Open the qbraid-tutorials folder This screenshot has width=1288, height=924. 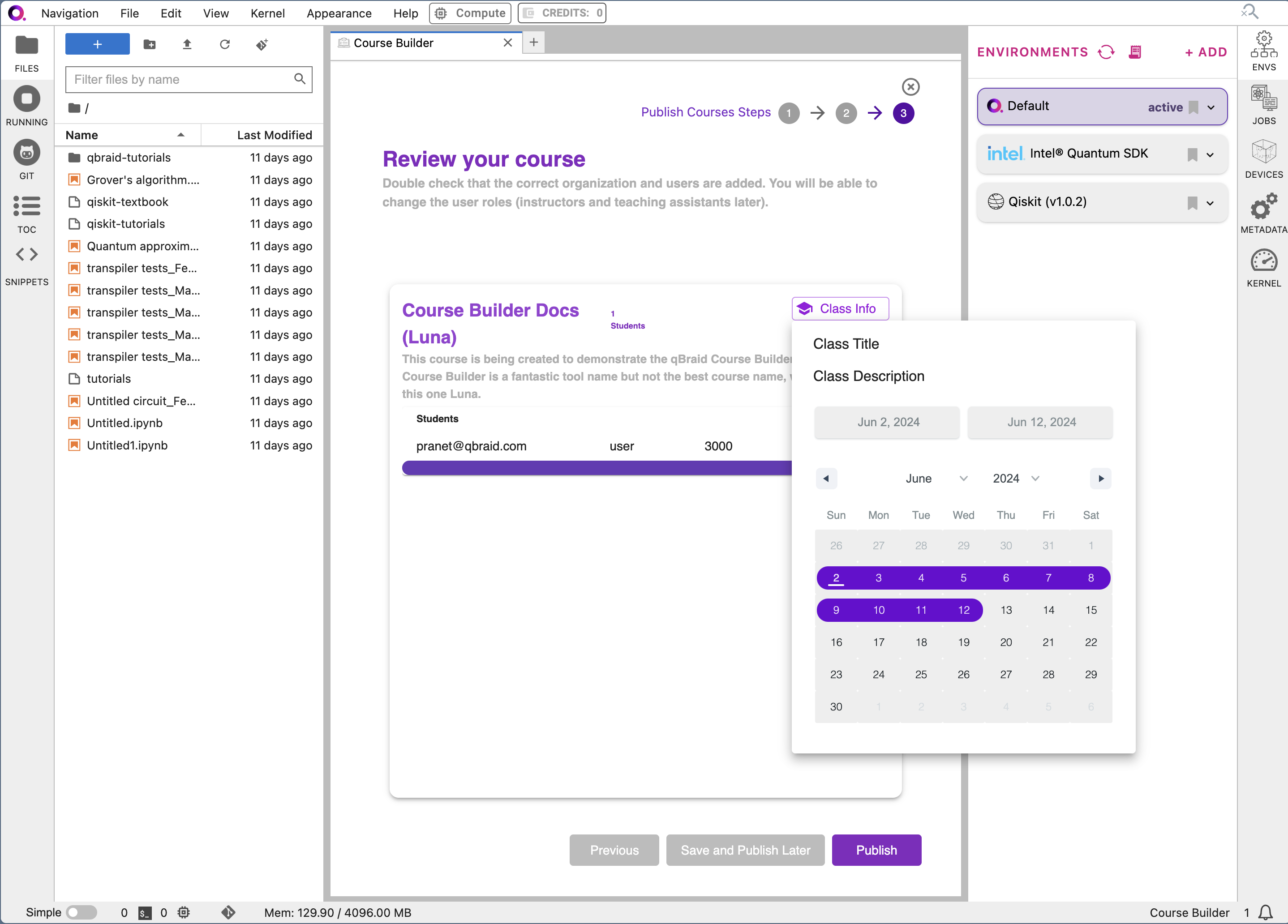189,157
